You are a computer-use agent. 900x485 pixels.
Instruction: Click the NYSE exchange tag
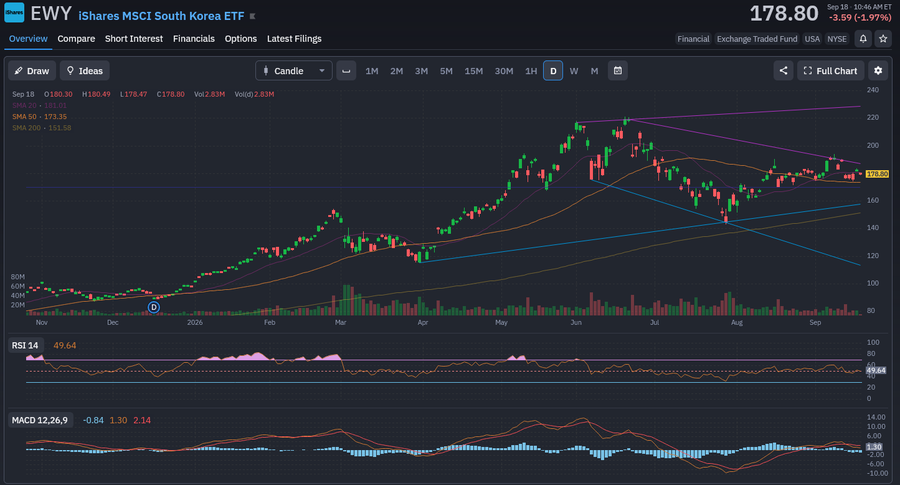[x=836, y=39]
